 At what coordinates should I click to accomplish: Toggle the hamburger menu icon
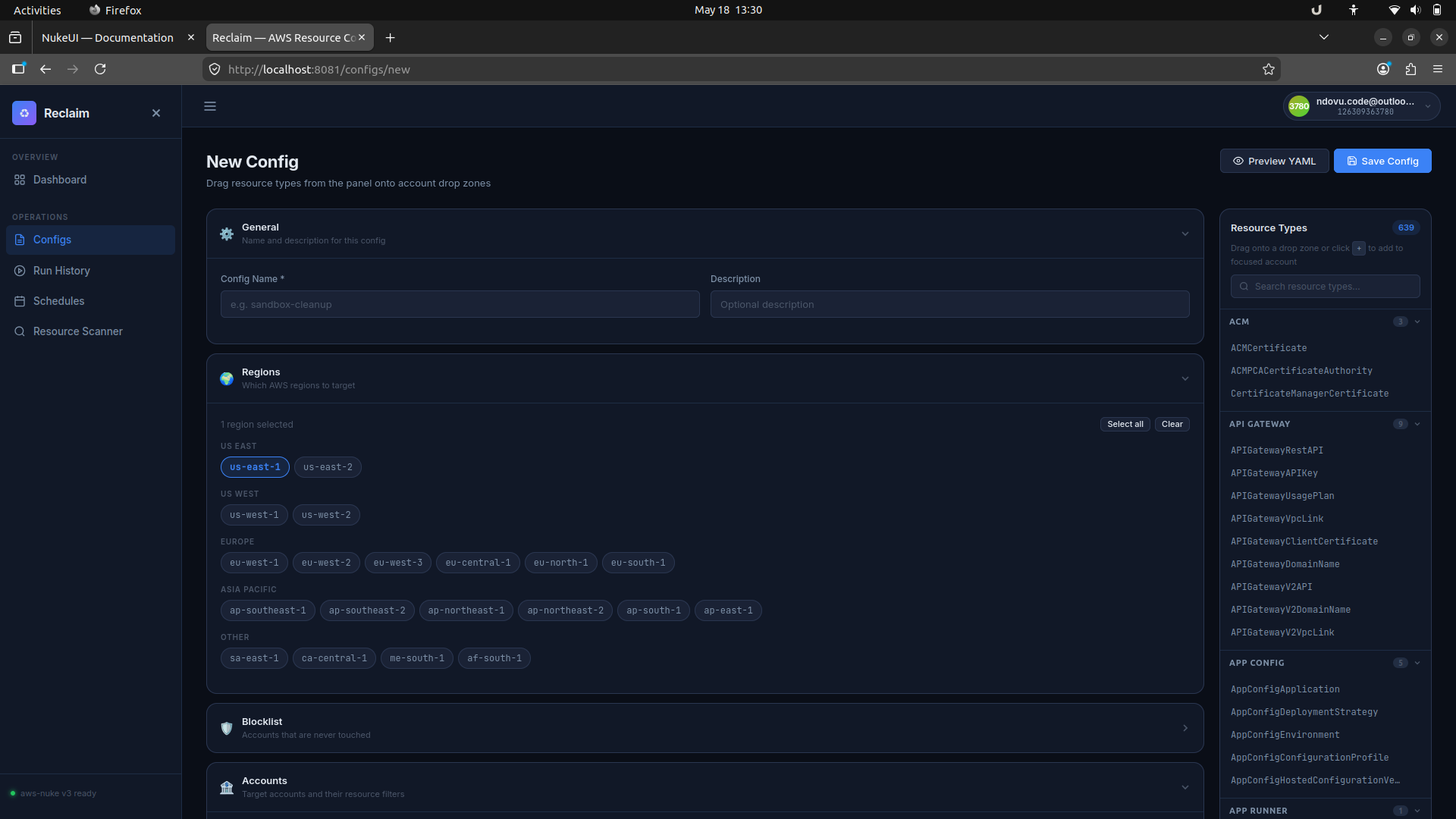click(210, 106)
